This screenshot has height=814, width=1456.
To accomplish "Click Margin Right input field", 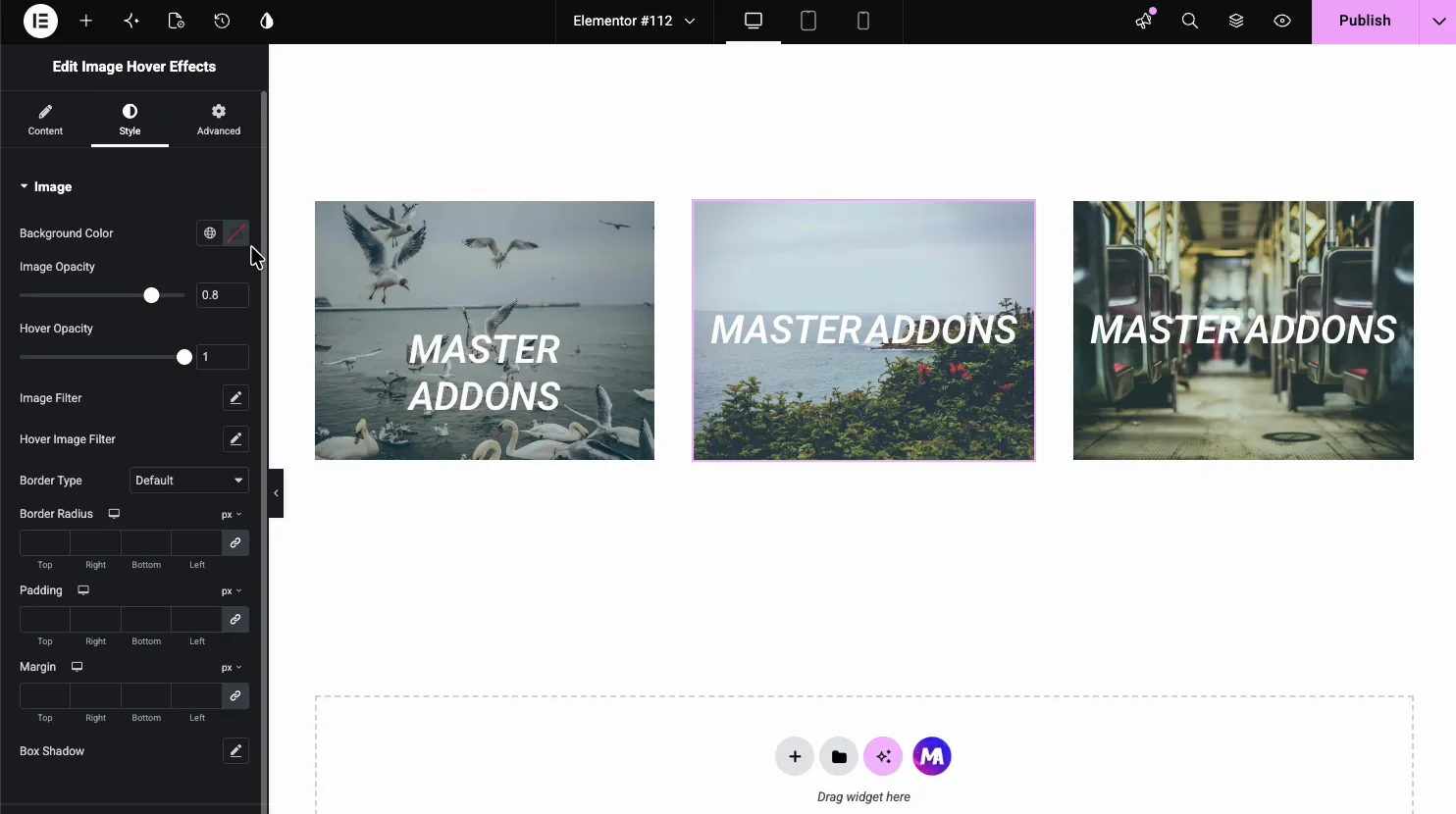I will 95,696.
